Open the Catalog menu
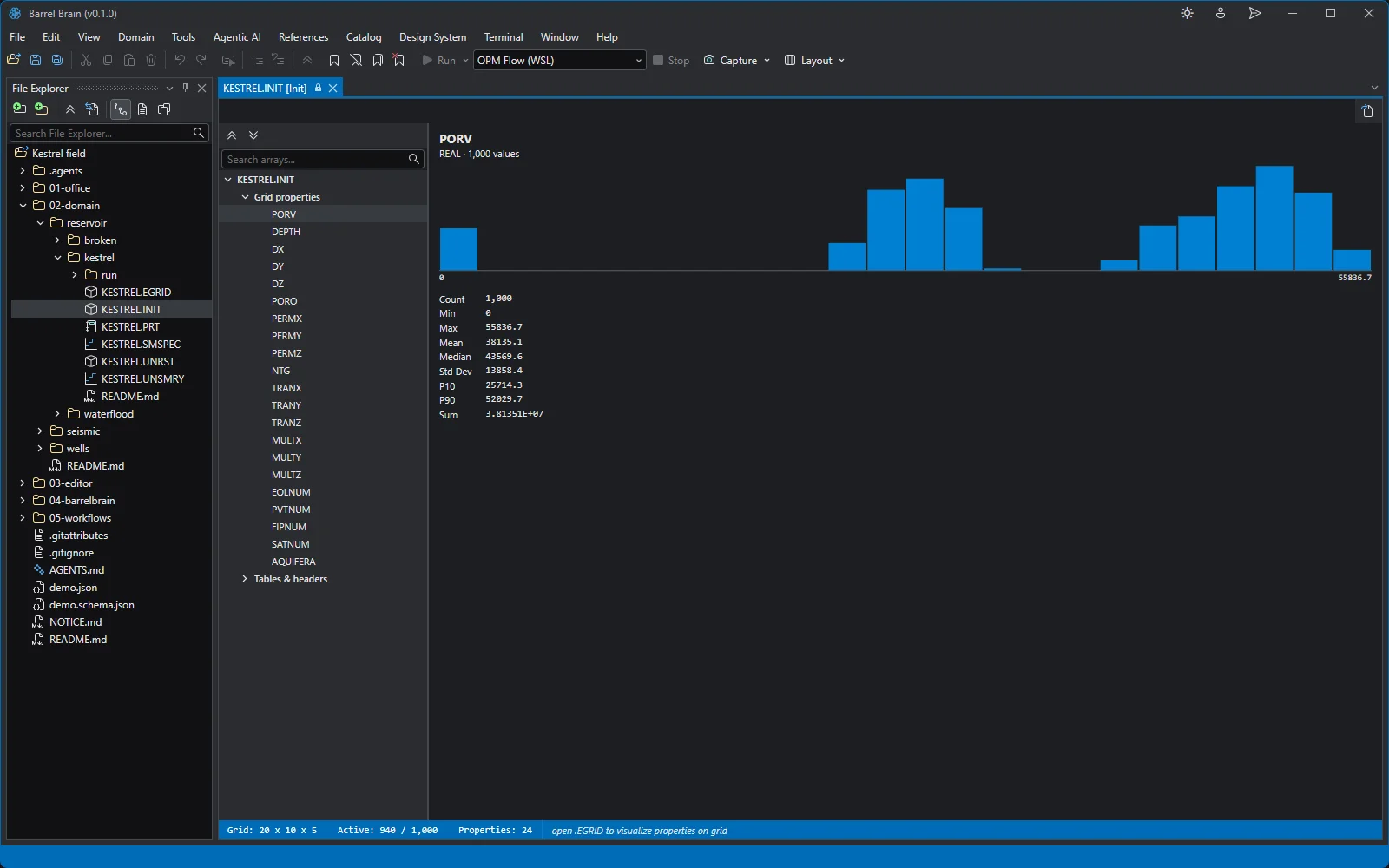Image resolution: width=1389 pixels, height=868 pixels. 364,37
